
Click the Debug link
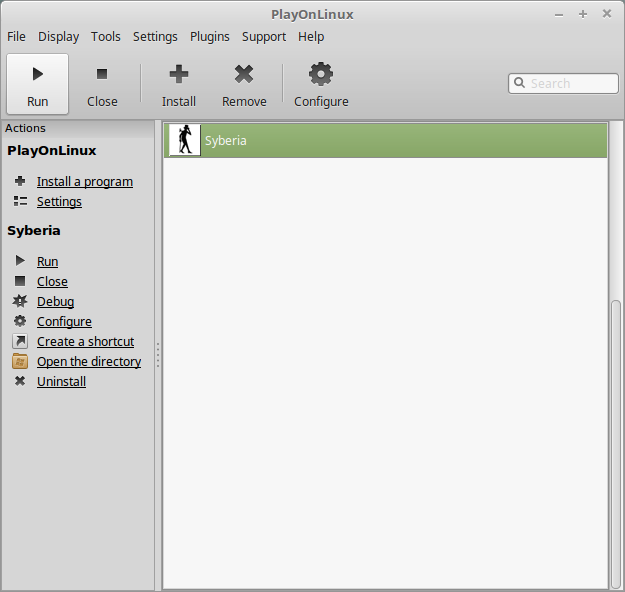click(x=55, y=301)
